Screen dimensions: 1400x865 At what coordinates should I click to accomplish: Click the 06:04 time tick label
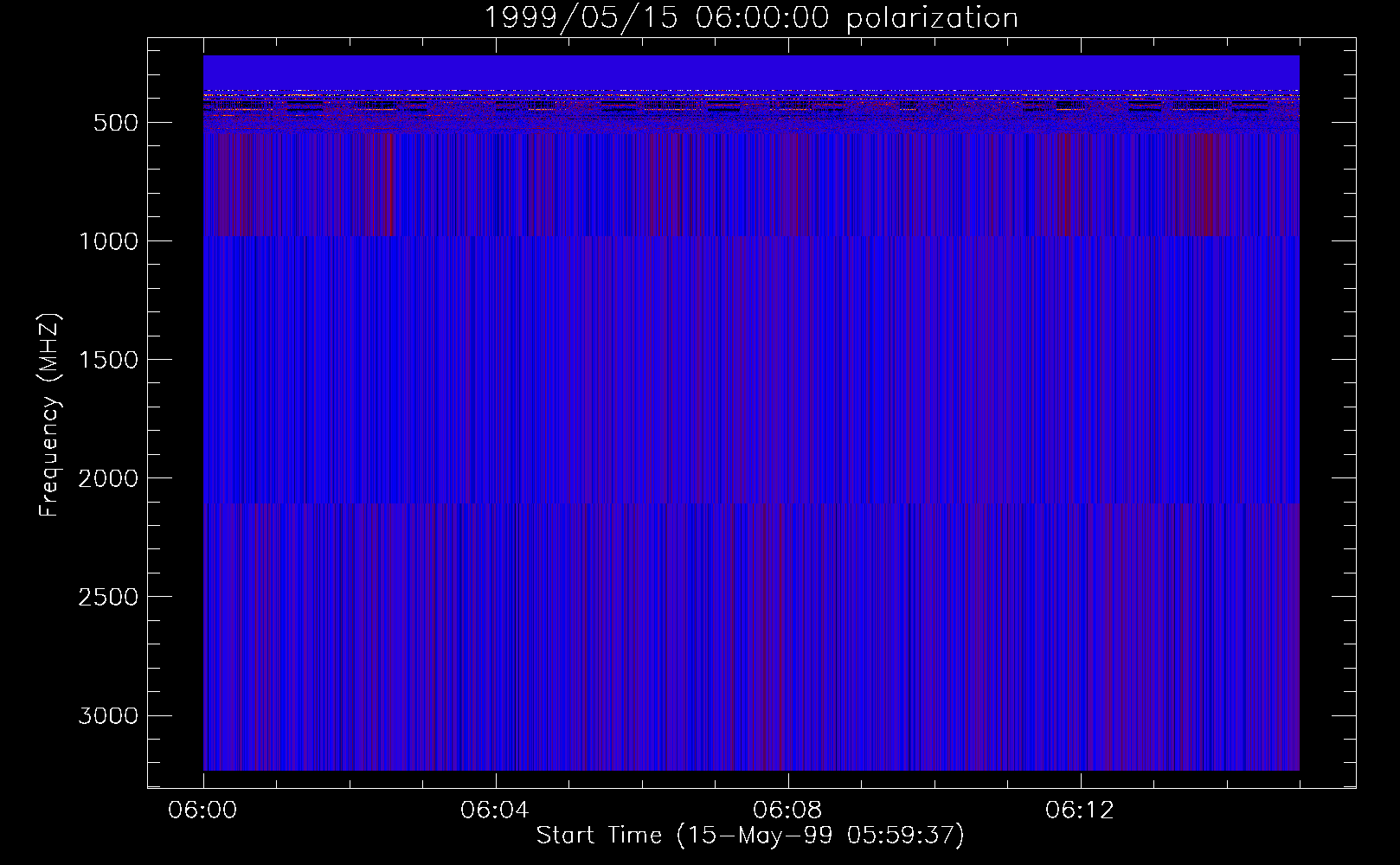[x=495, y=811]
